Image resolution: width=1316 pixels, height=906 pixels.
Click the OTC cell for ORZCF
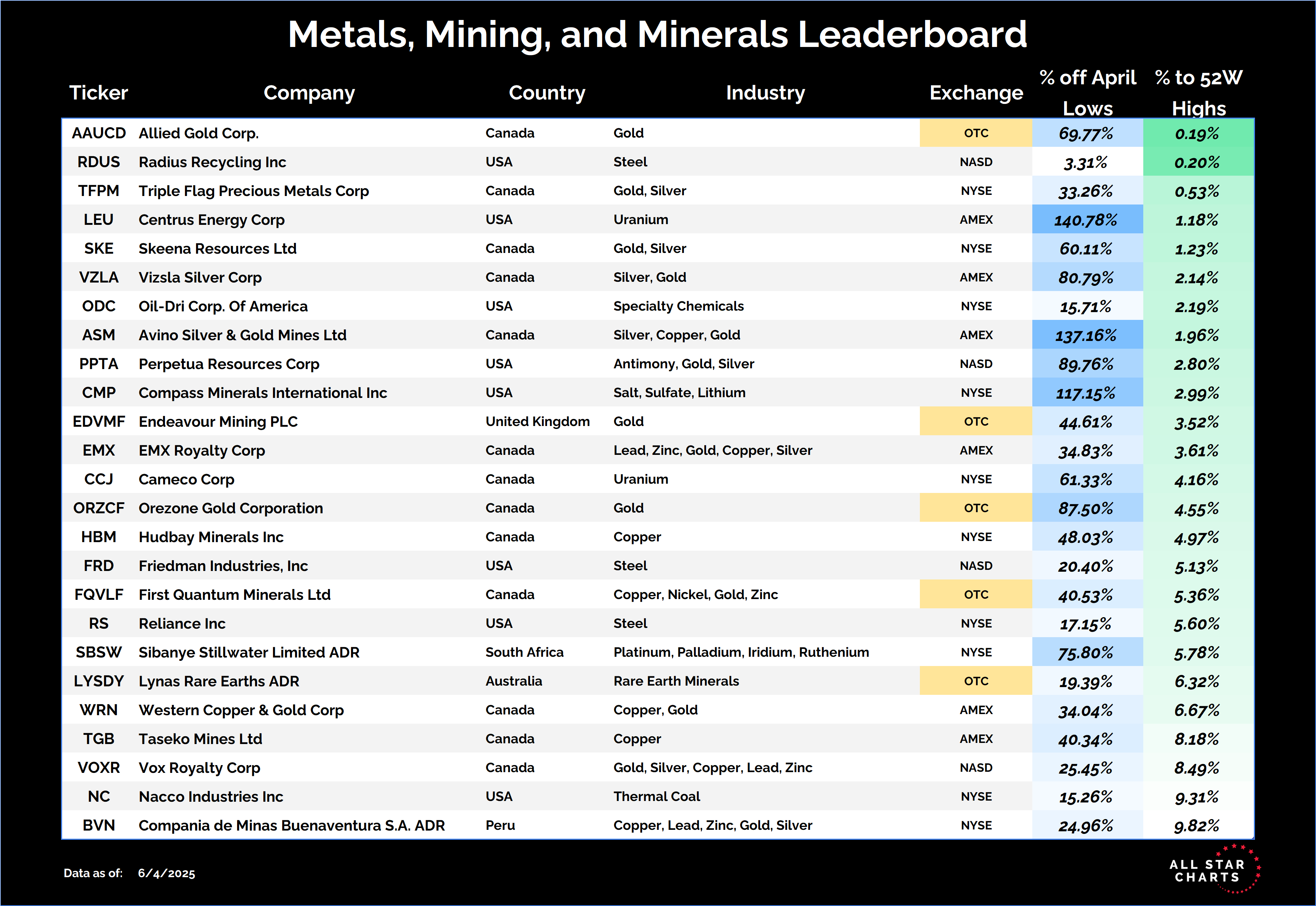(976, 508)
